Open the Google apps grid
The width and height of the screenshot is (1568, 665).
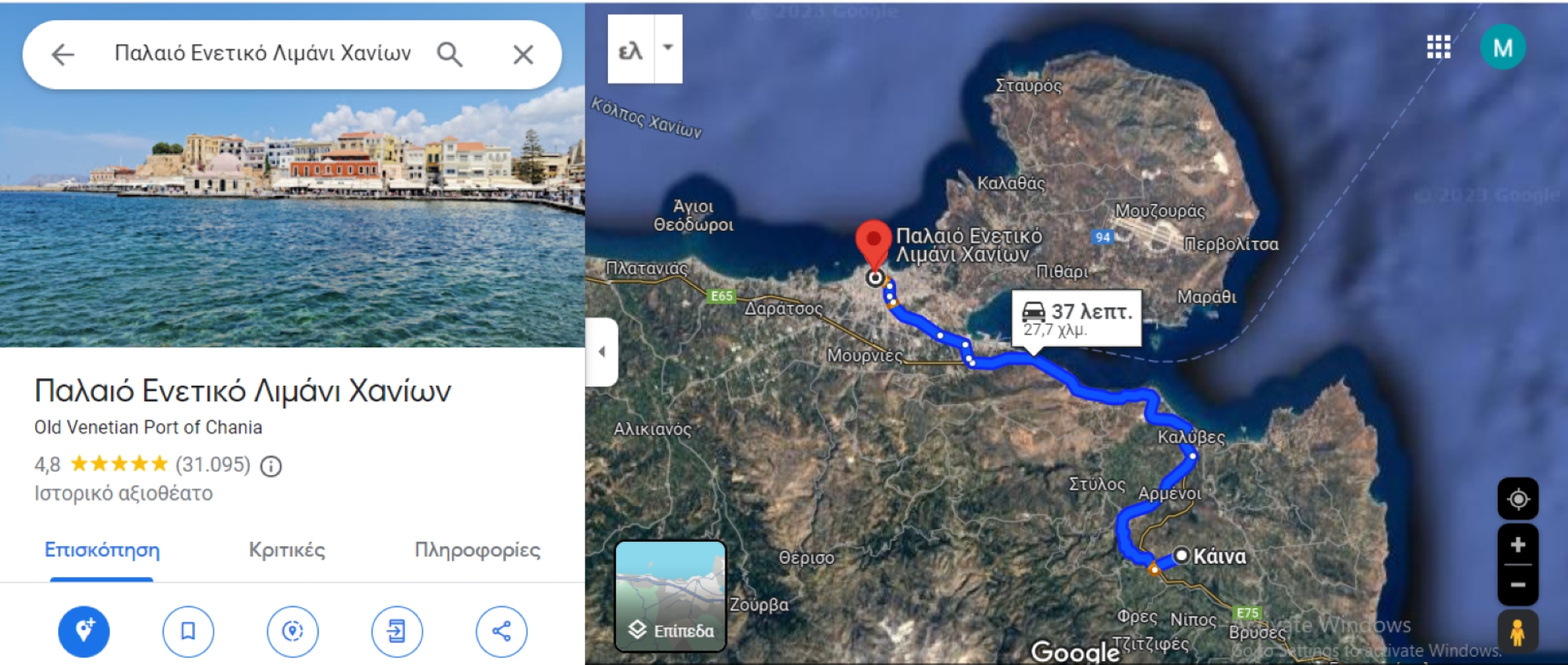[1438, 47]
